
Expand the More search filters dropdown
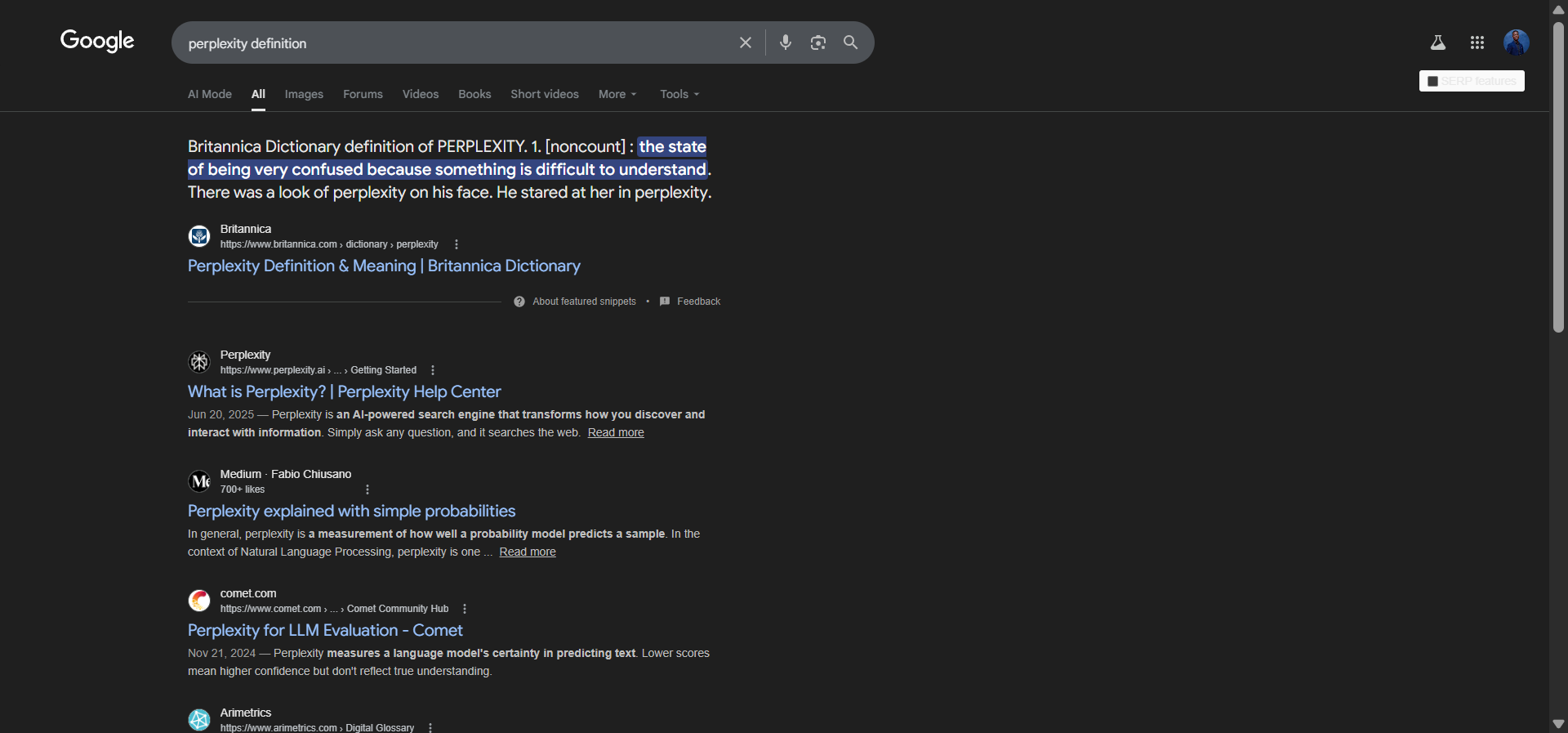617,94
